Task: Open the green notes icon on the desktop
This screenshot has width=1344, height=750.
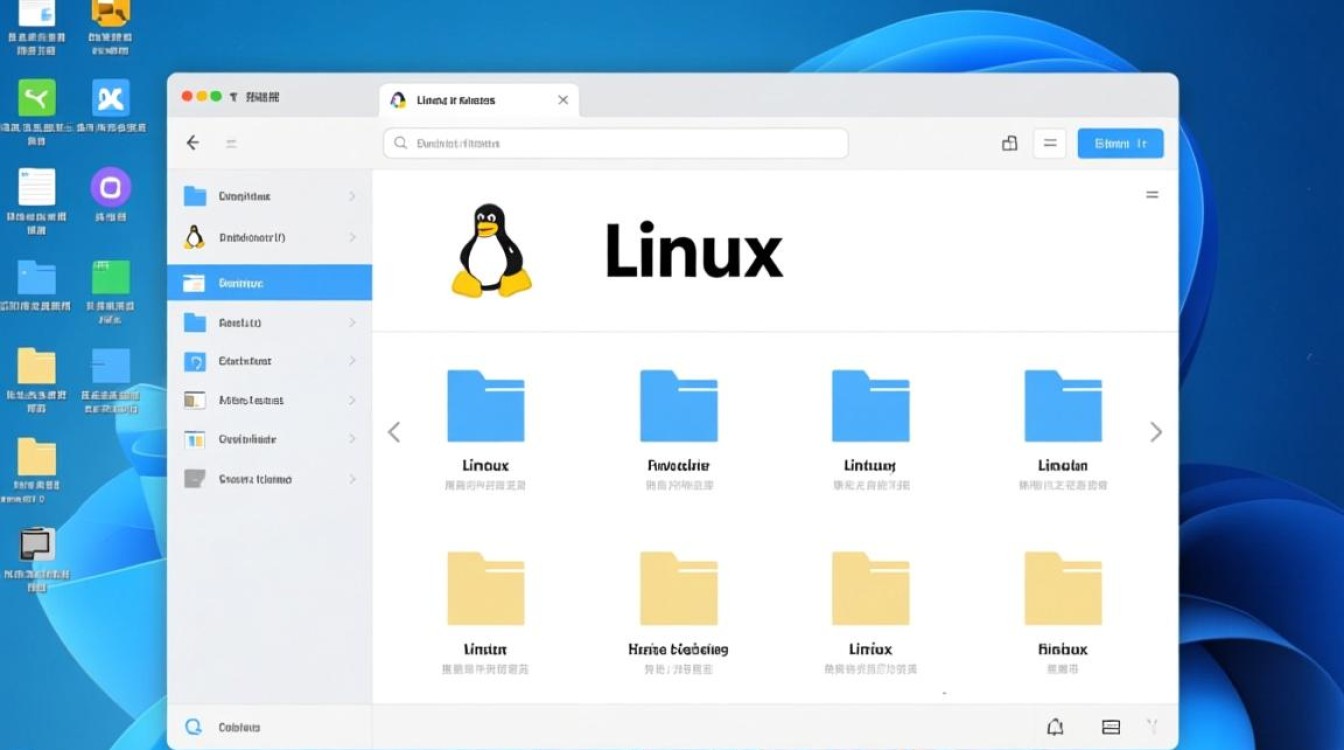Action: point(110,277)
